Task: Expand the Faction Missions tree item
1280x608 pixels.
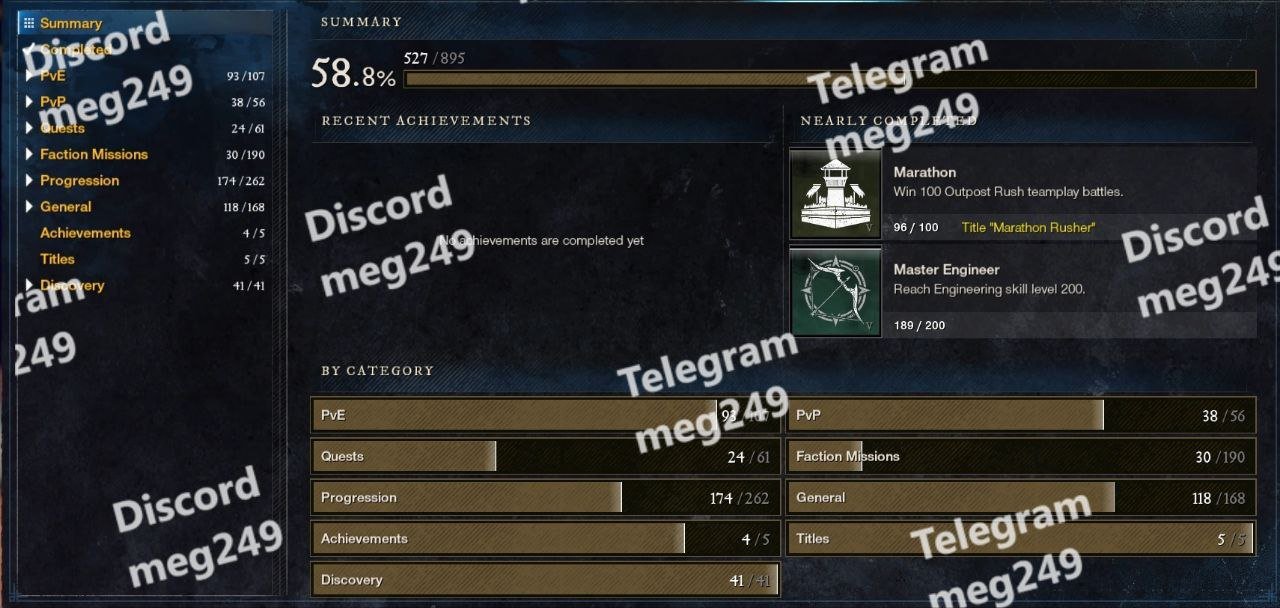Action: click(30, 154)
